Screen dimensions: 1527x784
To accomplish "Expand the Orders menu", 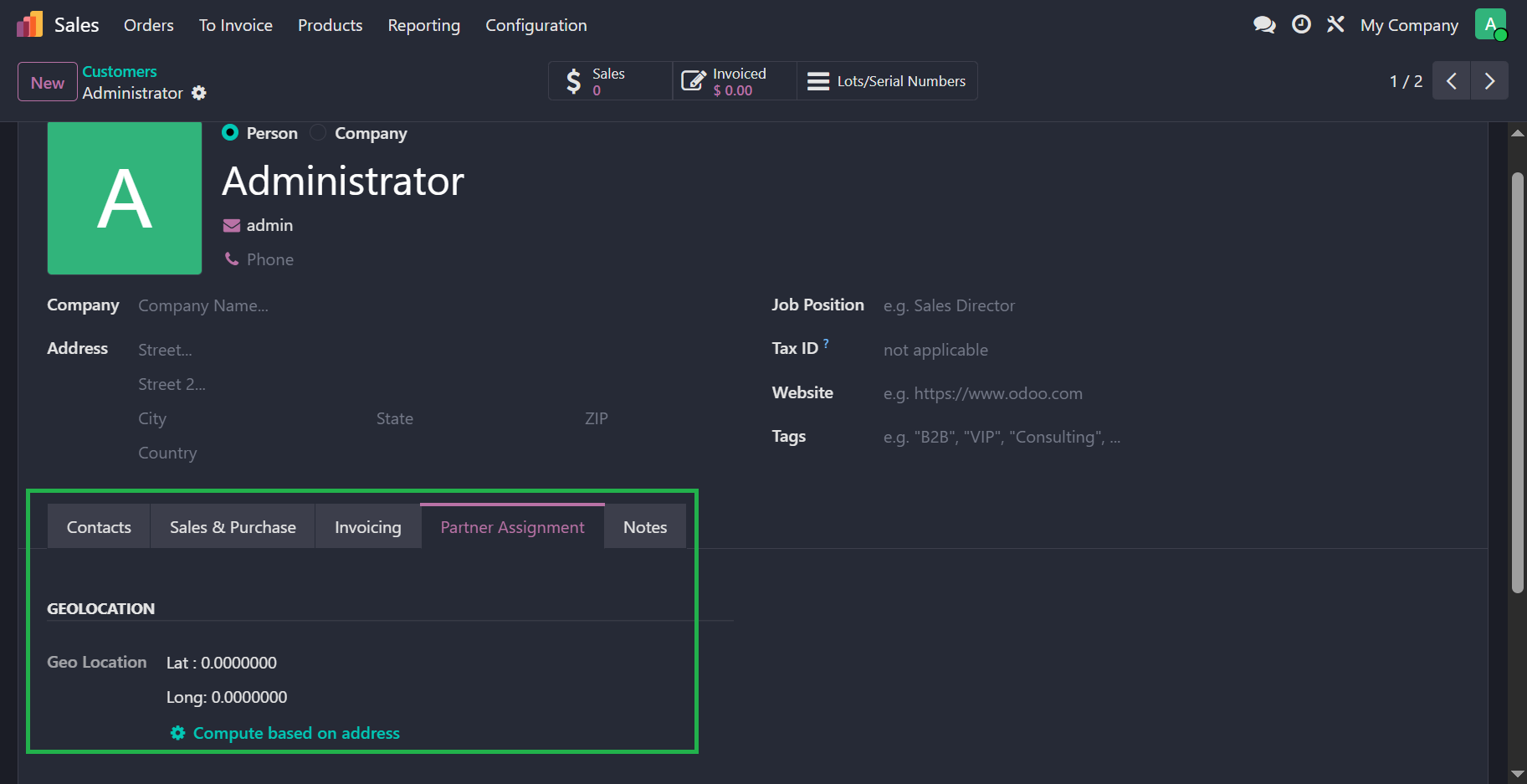I will click(148, 25).
